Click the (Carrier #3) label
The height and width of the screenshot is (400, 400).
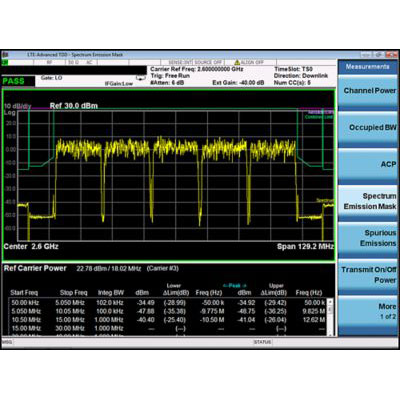(163, 269)
